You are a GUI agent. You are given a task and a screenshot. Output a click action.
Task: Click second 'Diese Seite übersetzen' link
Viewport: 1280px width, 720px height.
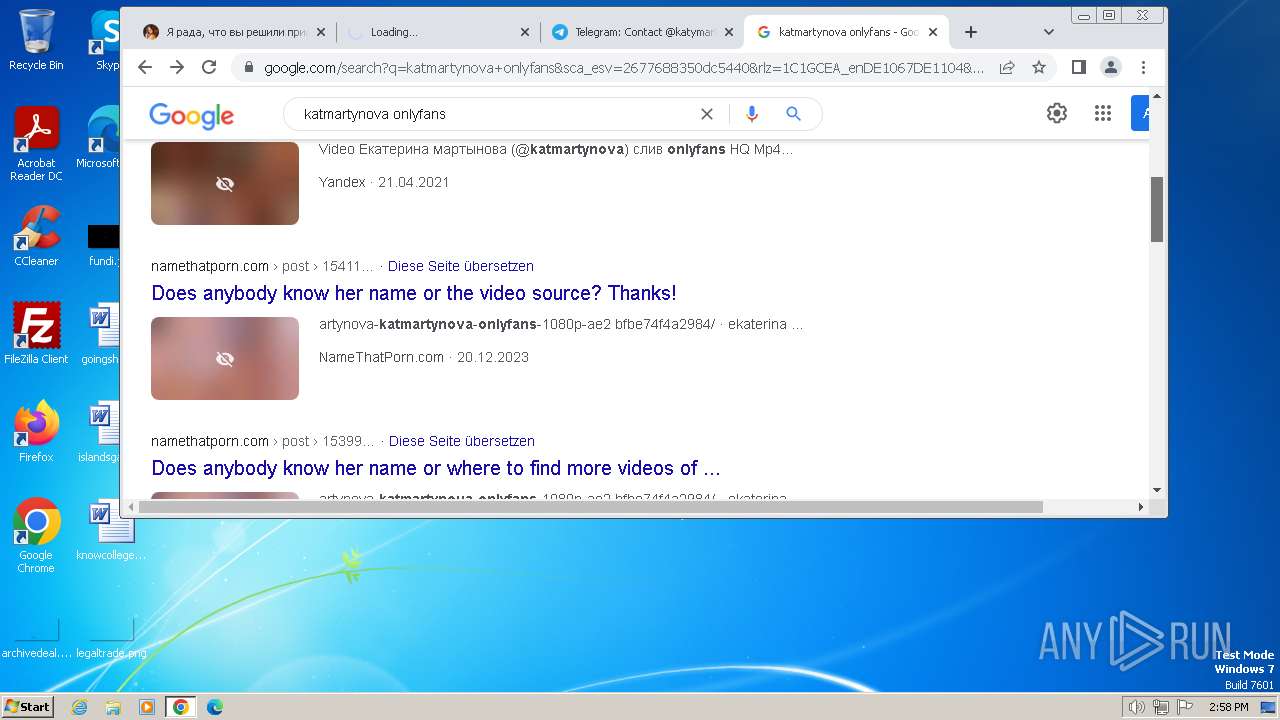(462, 441)
